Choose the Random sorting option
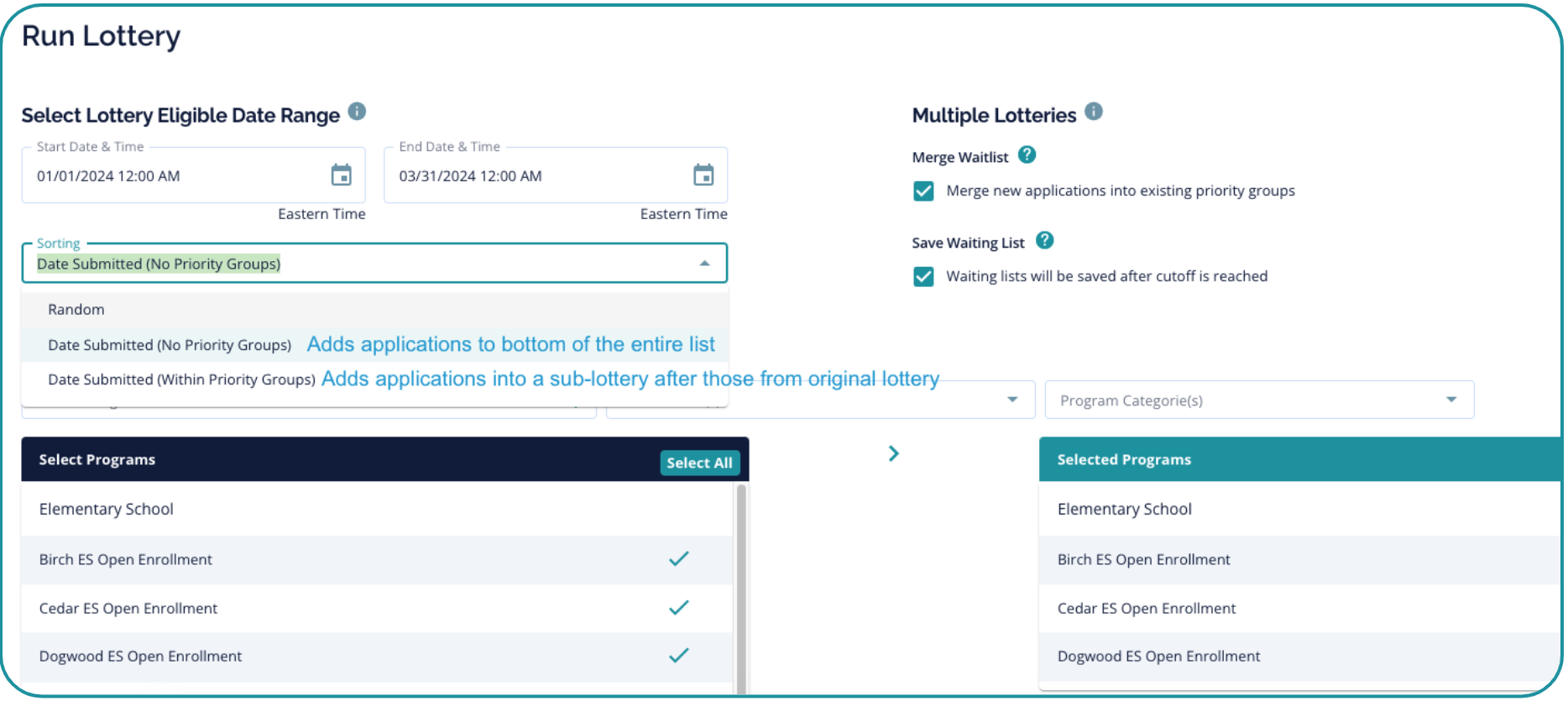1568x706 pixels. coord(76,310)
